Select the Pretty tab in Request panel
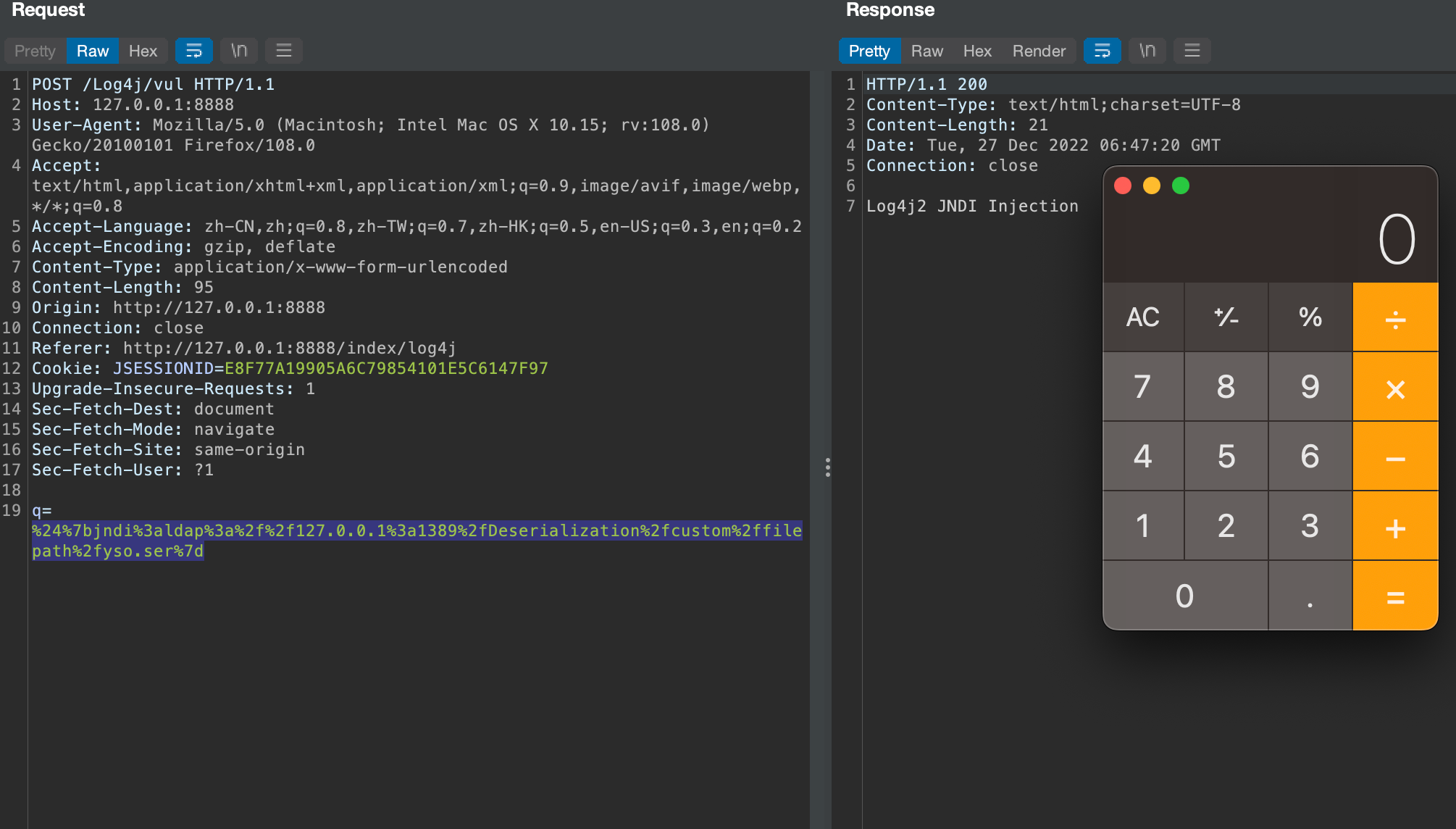This screenshot has height=829, width=1456. point(35,51)
